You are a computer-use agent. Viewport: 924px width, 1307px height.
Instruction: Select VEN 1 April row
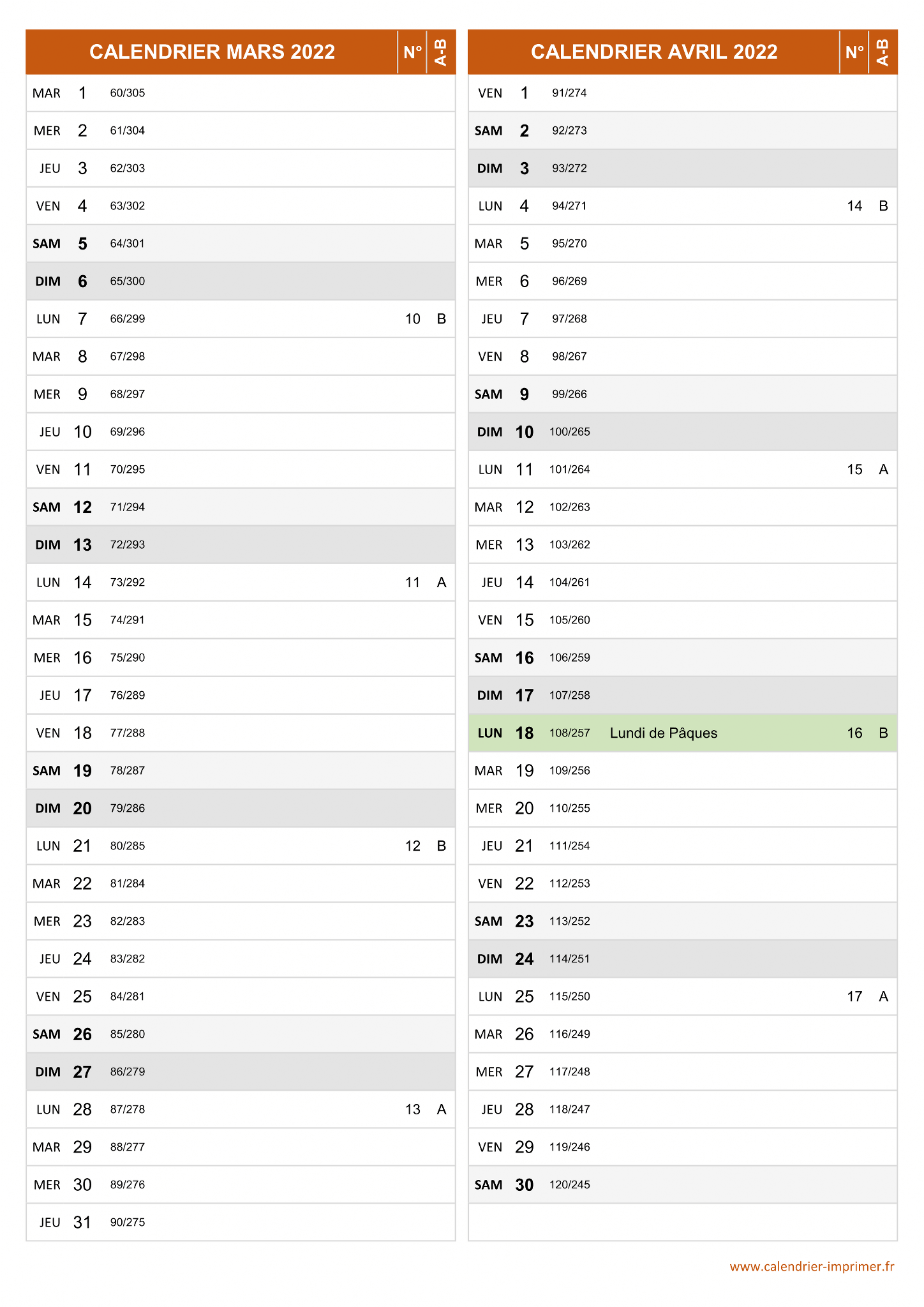(x=683, y=93)
